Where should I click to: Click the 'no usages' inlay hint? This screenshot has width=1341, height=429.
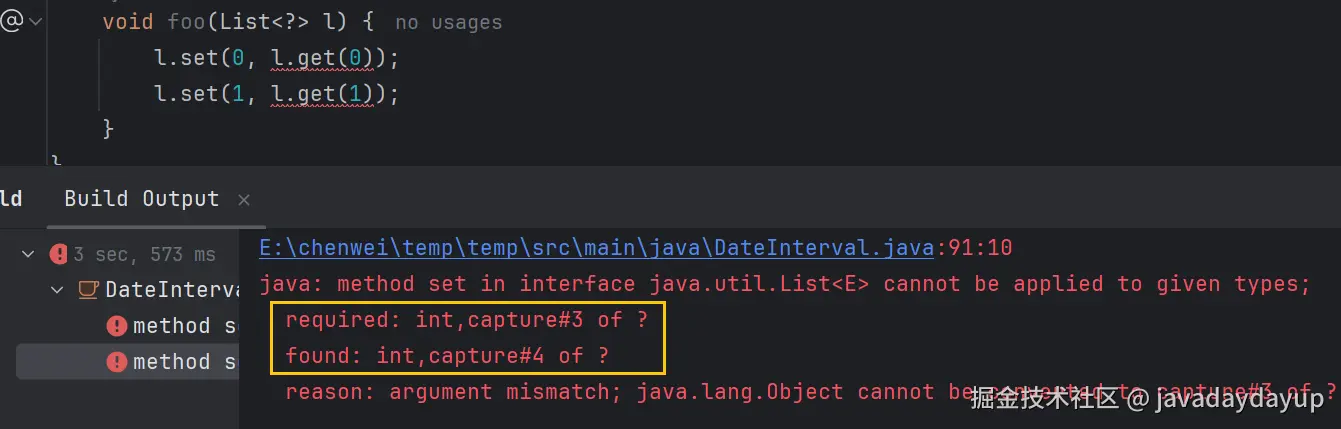tap(448, 22)
